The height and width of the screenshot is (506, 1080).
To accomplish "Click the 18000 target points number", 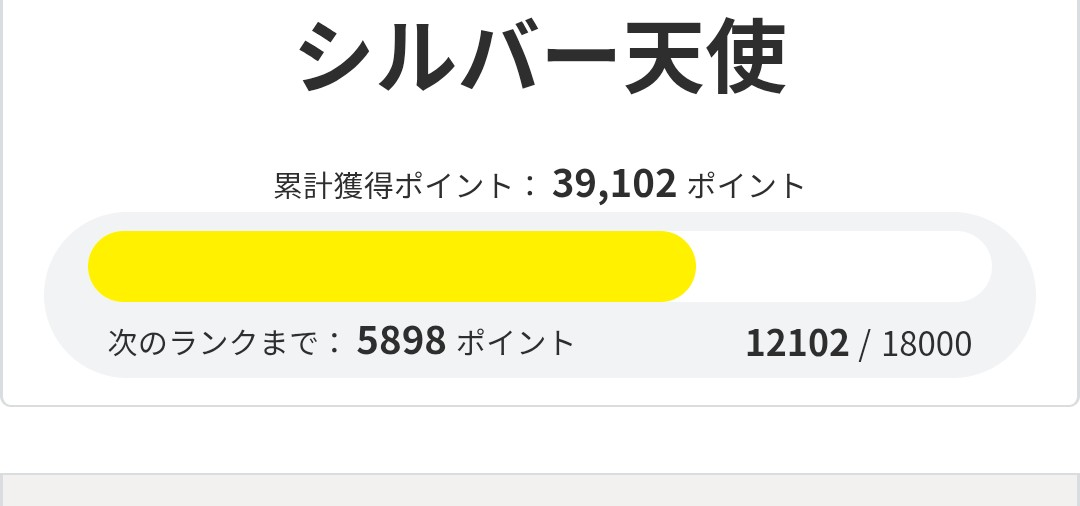I will pyautogui.click(x=926, y=344).
